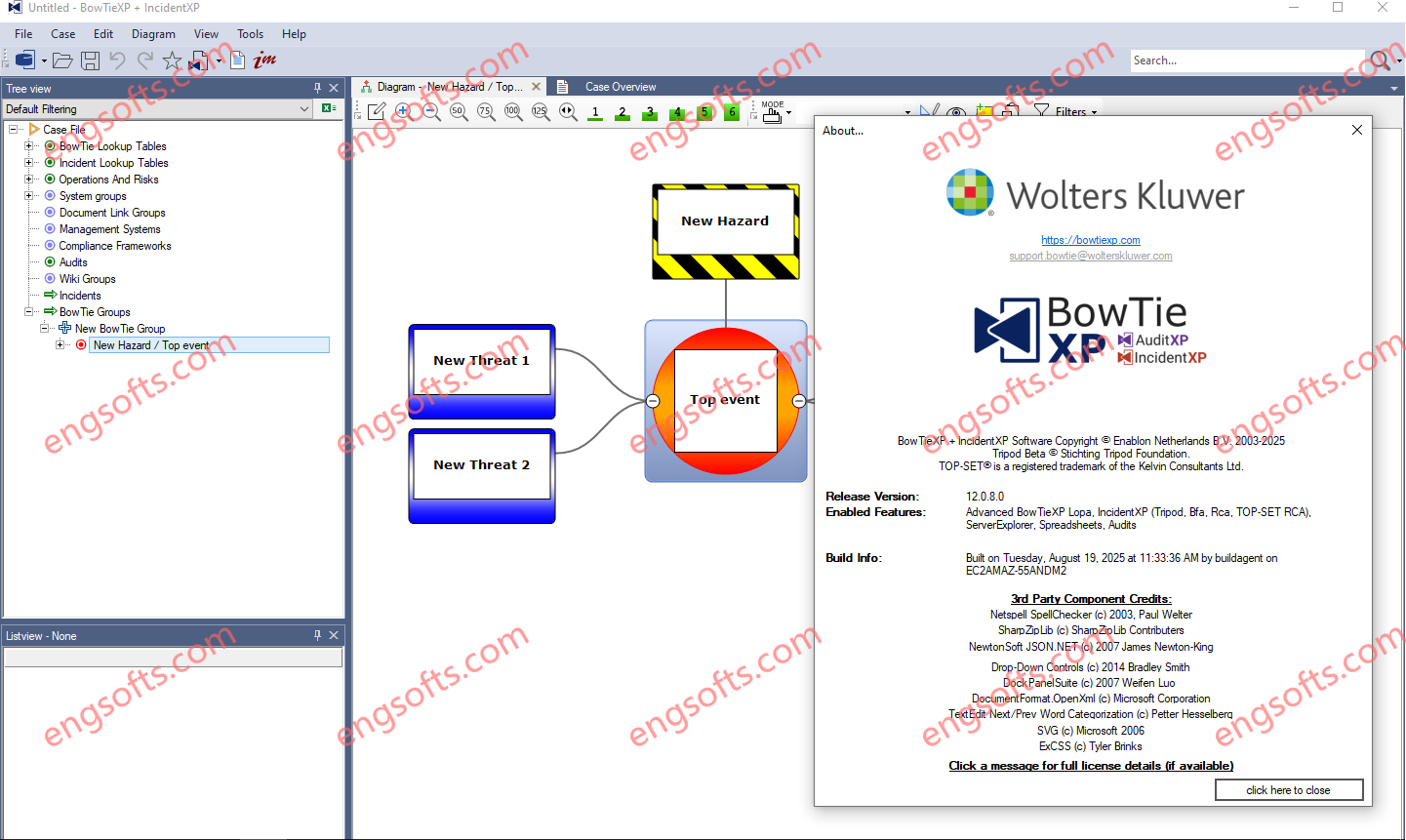Open the Tools menu
The height and width of the screenshot is (840, 1406).
click(x=251, y=34)
